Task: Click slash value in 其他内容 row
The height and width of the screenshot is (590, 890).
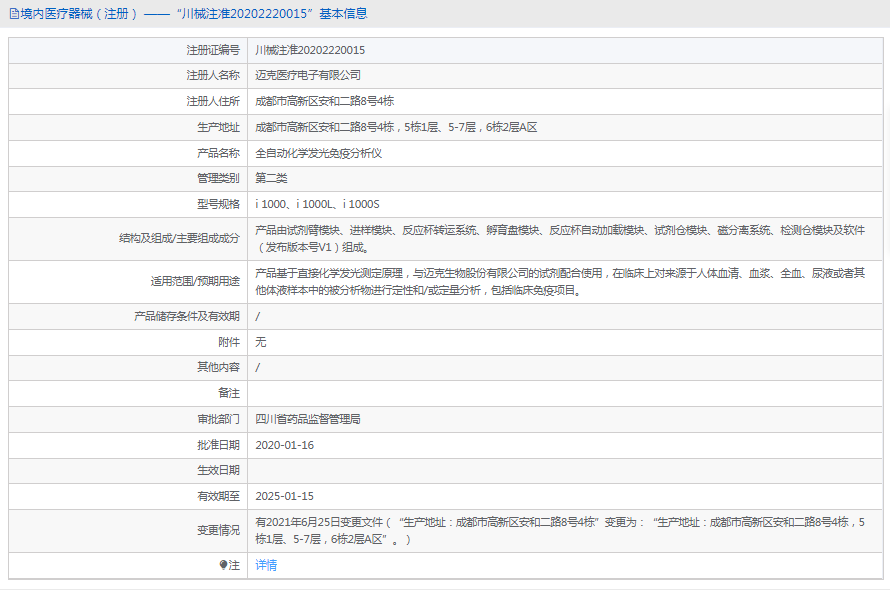Action: tap(258, 368)
